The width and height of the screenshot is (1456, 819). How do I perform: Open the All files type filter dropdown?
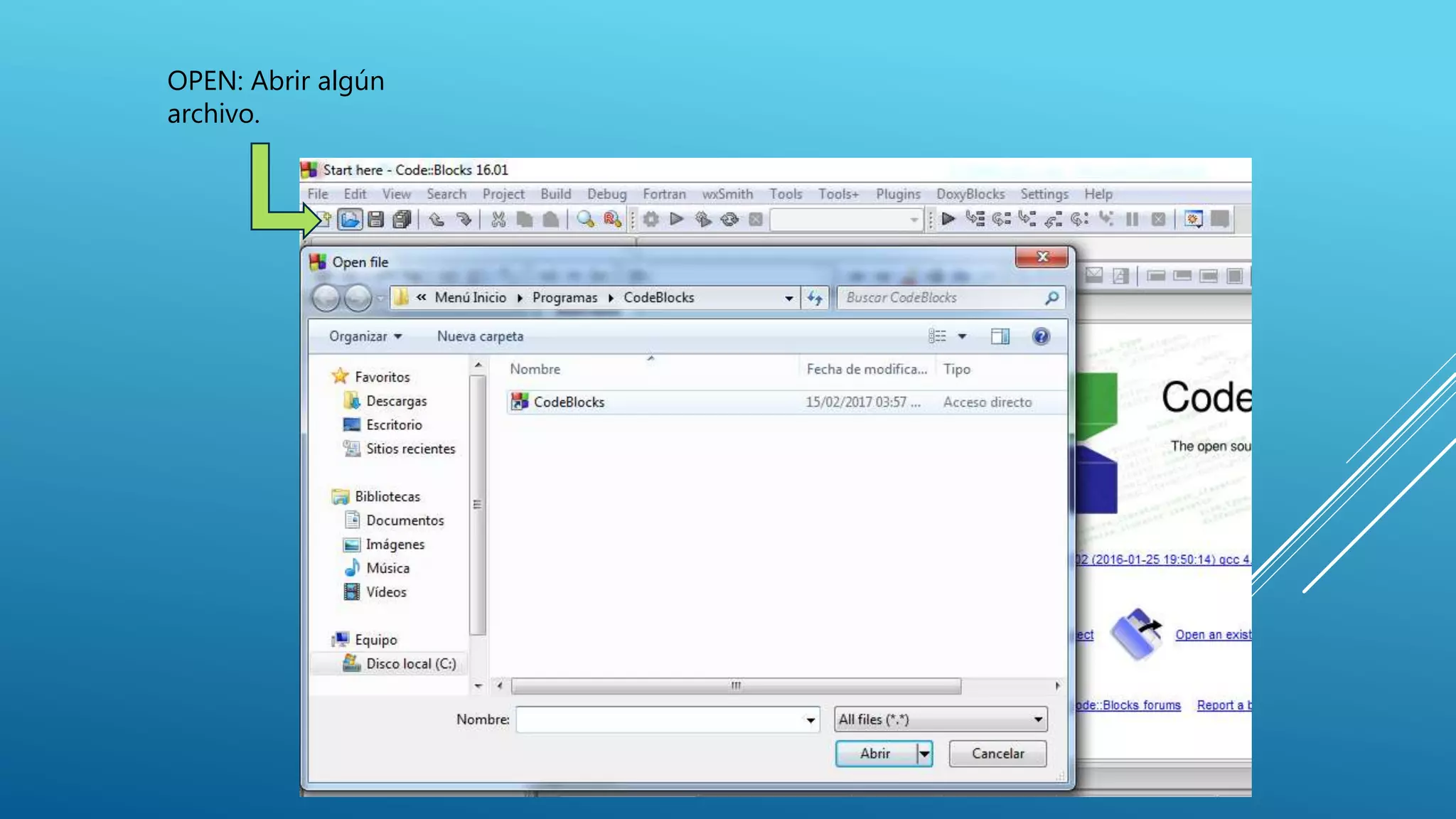pyautogui.click(x=940, y=719)
